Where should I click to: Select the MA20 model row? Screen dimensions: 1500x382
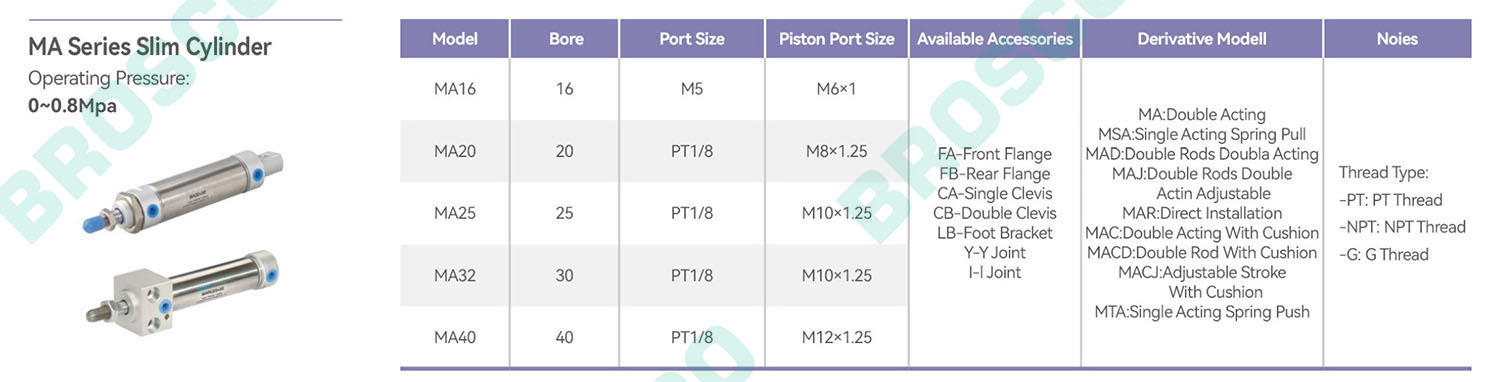(x=654, y=152)
